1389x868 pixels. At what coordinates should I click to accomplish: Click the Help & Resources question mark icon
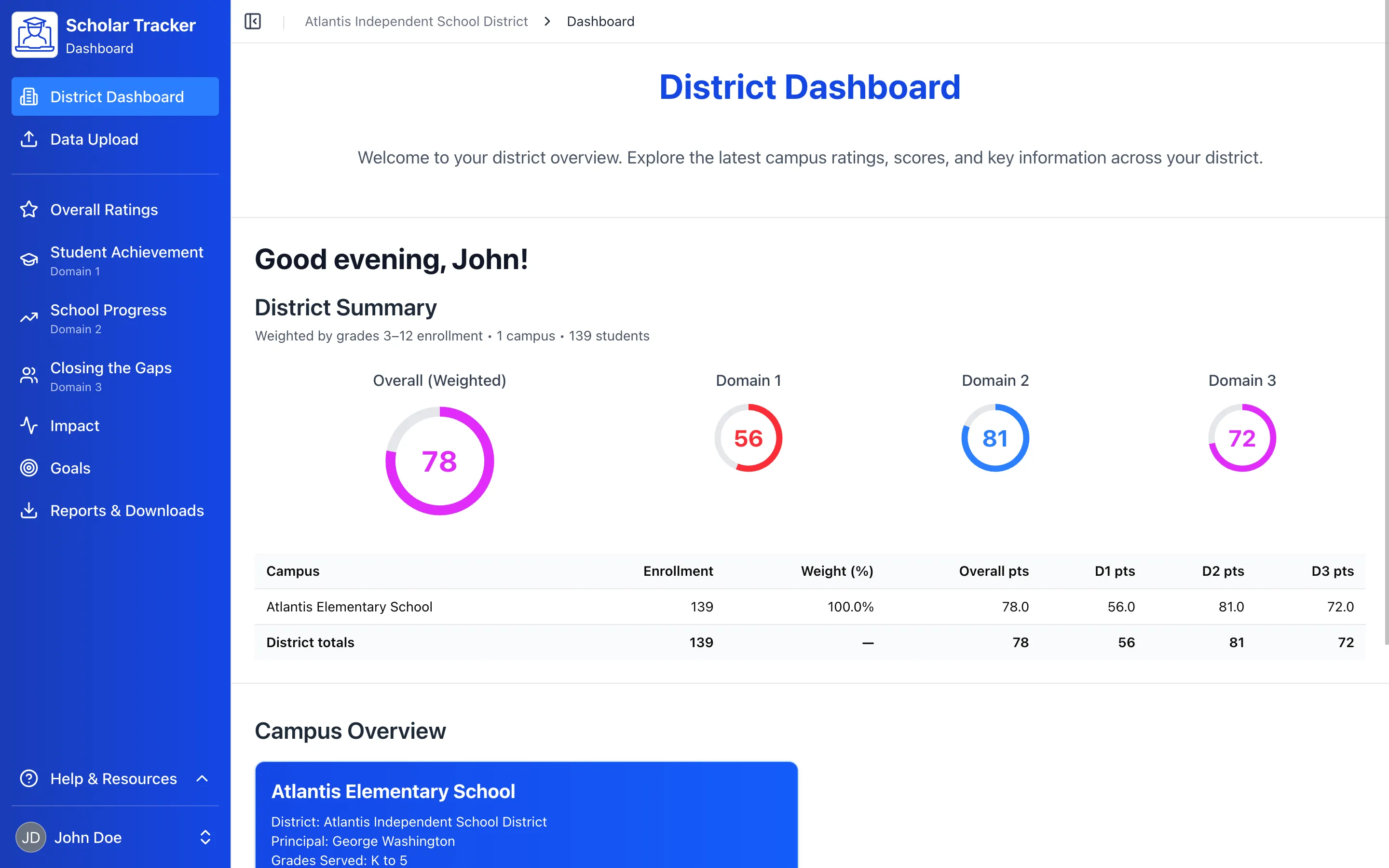29,778
